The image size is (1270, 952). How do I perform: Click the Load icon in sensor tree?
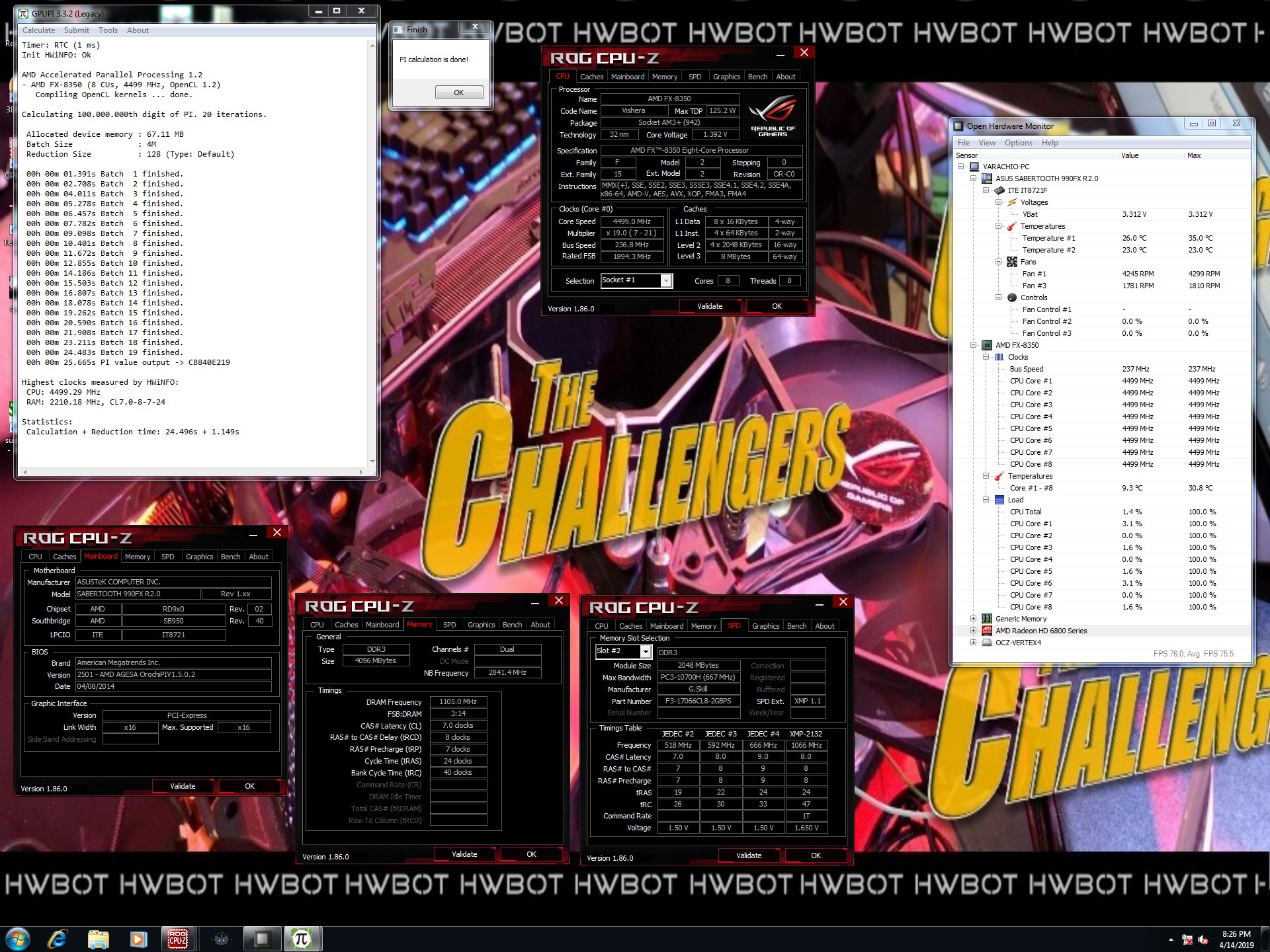999,500
